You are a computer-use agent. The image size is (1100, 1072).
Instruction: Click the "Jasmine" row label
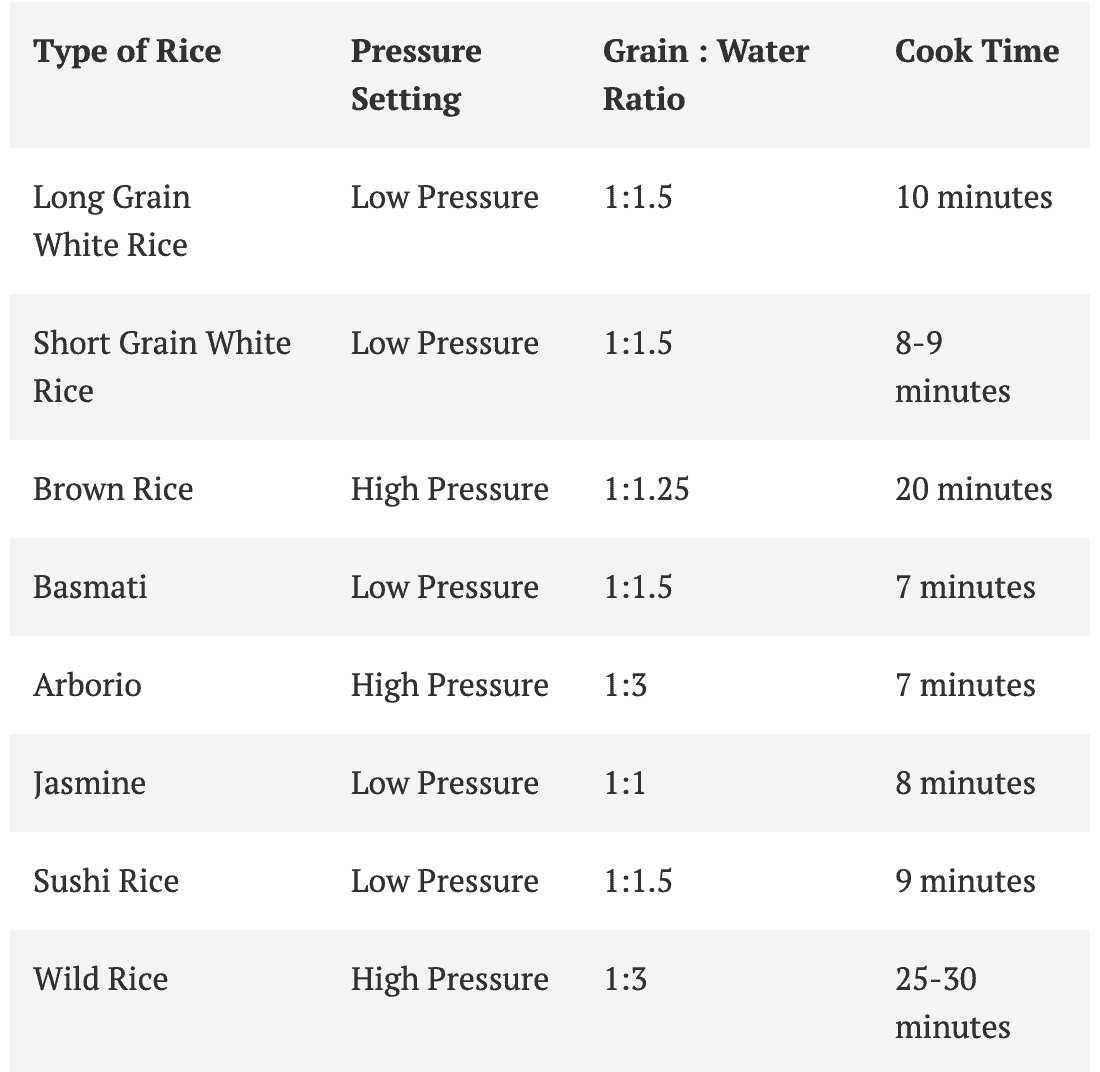tap(89, 782)
